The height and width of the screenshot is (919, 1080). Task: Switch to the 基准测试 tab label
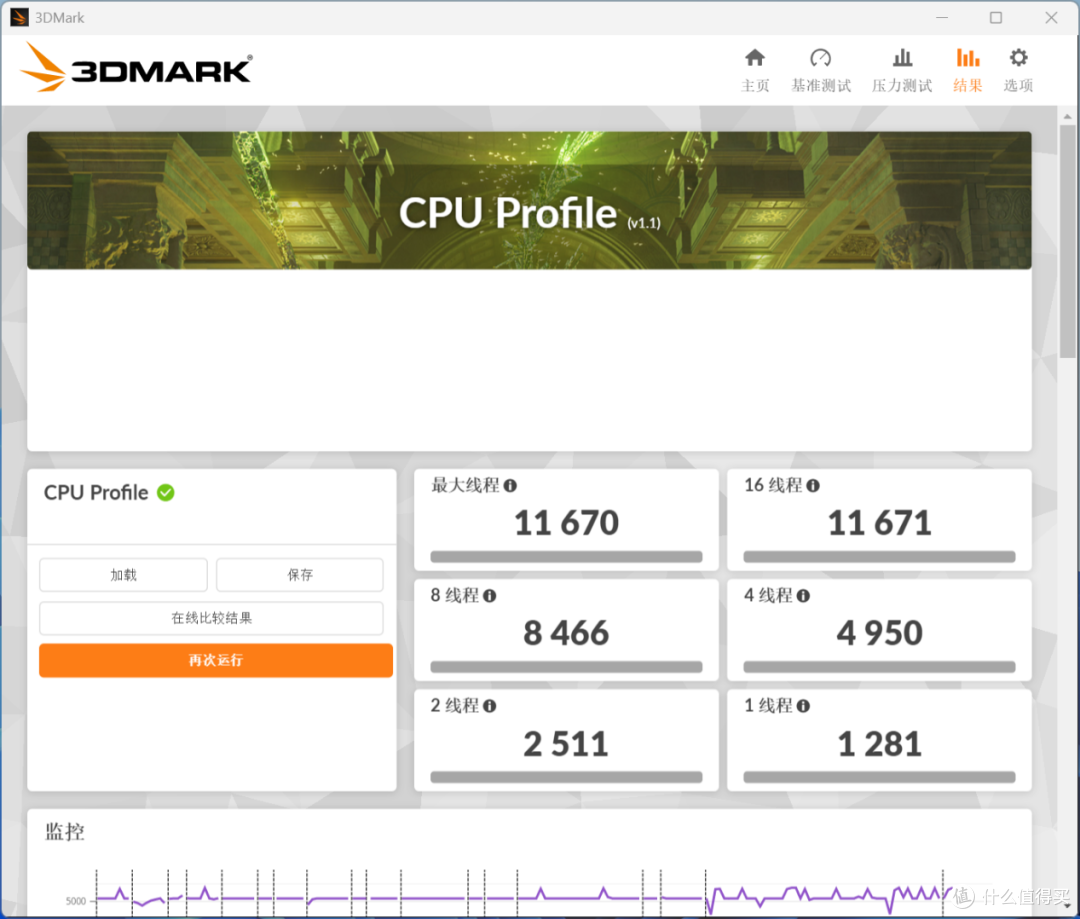click(821, 85)
